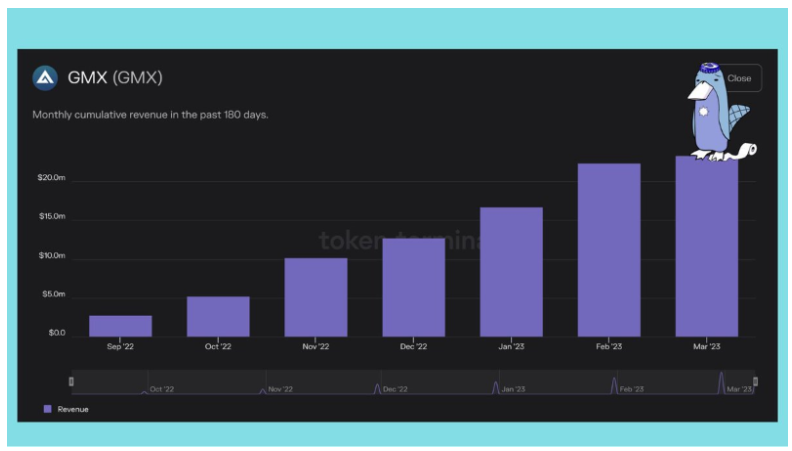Click the Feb '23 x-axis label
Image resolution: width=792 pixels, height=451 pixels.
pyautogui.click(x=609, y=346)
